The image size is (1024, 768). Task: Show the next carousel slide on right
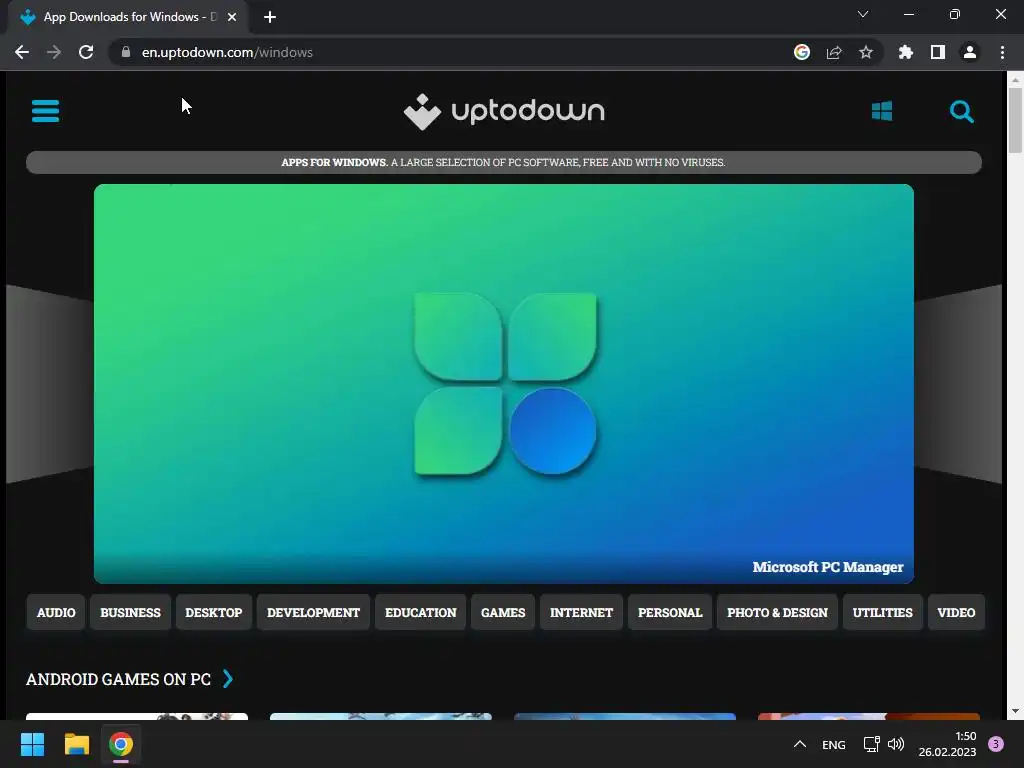coord(958,384)
